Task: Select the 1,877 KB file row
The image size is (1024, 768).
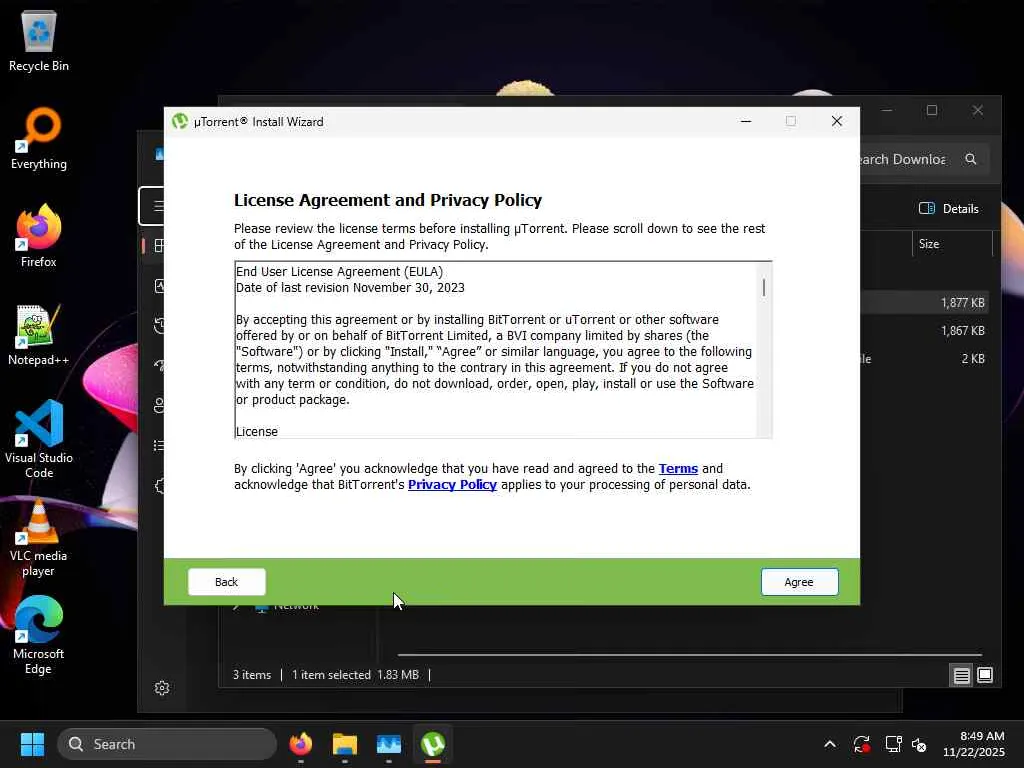Action: pos(925,302)
